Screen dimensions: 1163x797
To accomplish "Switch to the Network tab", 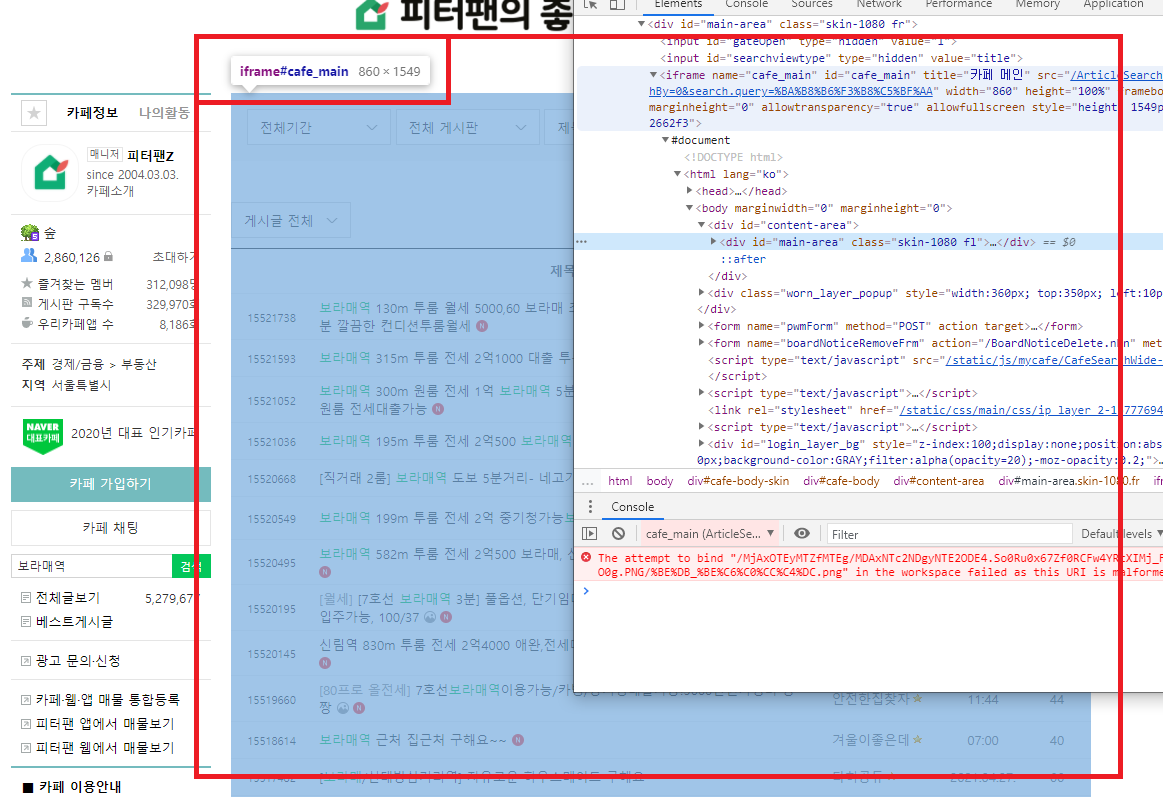I will pos(879,4).
